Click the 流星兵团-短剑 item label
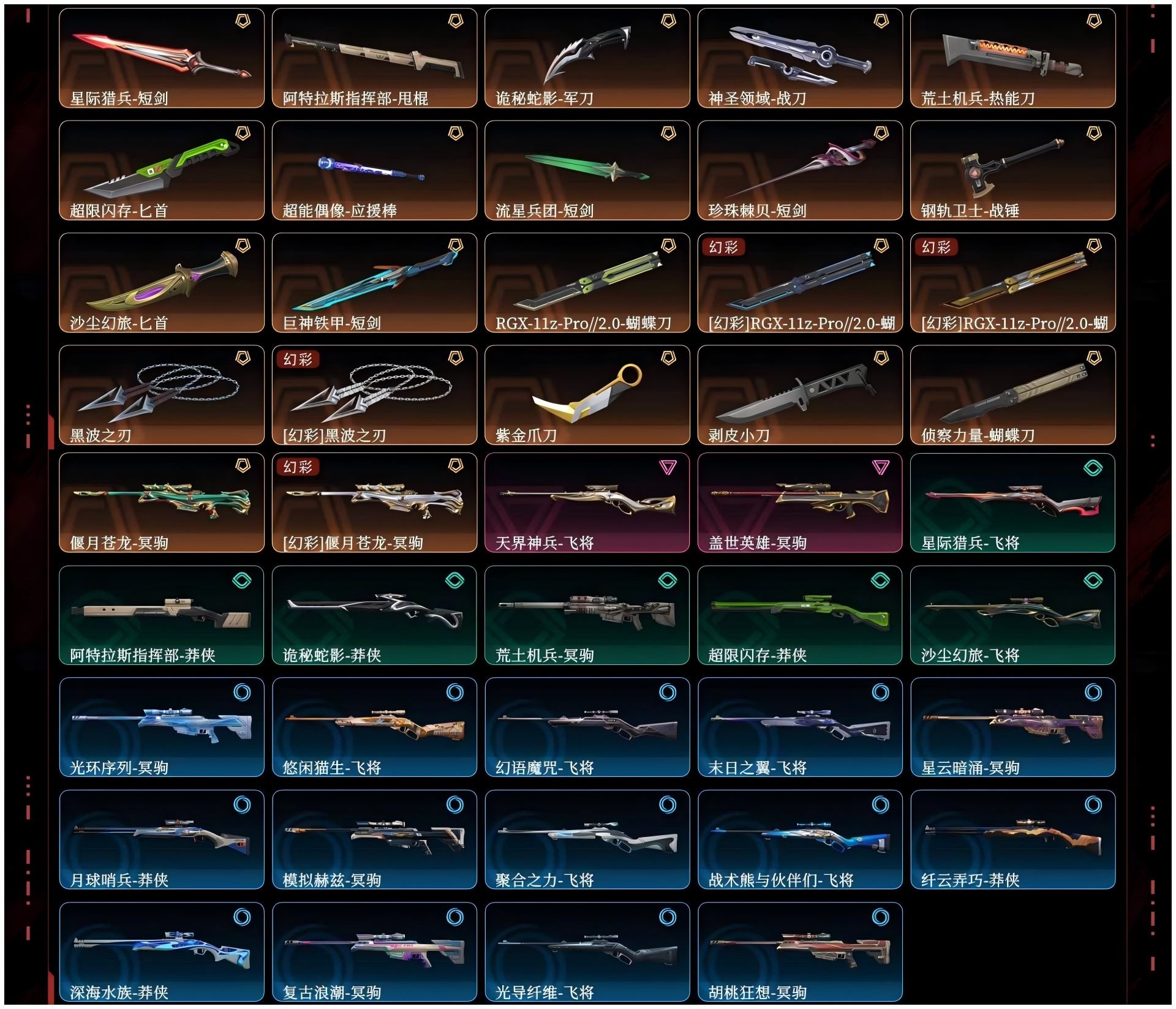1176x1009 pixels. [x=545, y=211]
